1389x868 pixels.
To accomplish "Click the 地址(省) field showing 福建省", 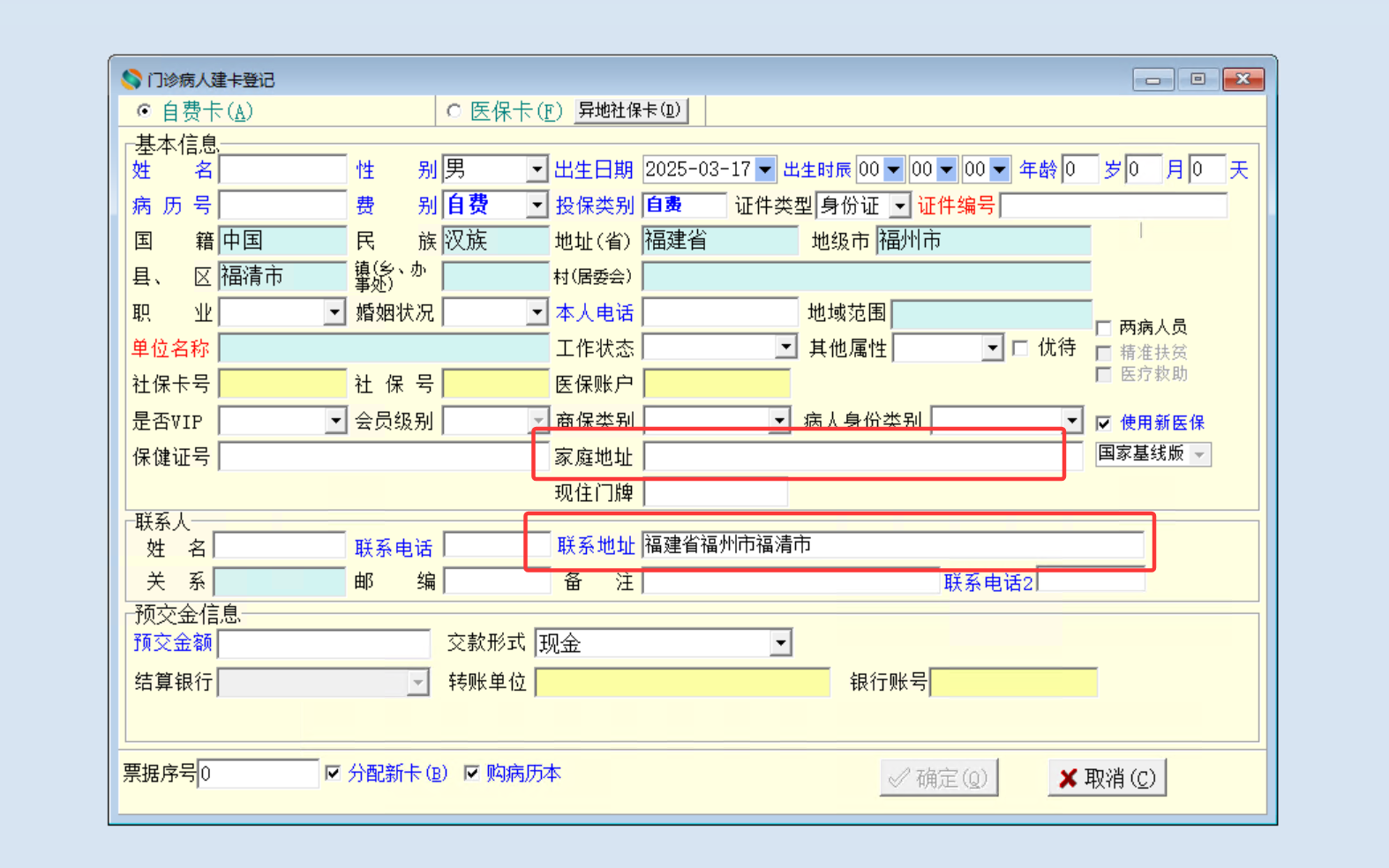I will click(x=720, y=241).
